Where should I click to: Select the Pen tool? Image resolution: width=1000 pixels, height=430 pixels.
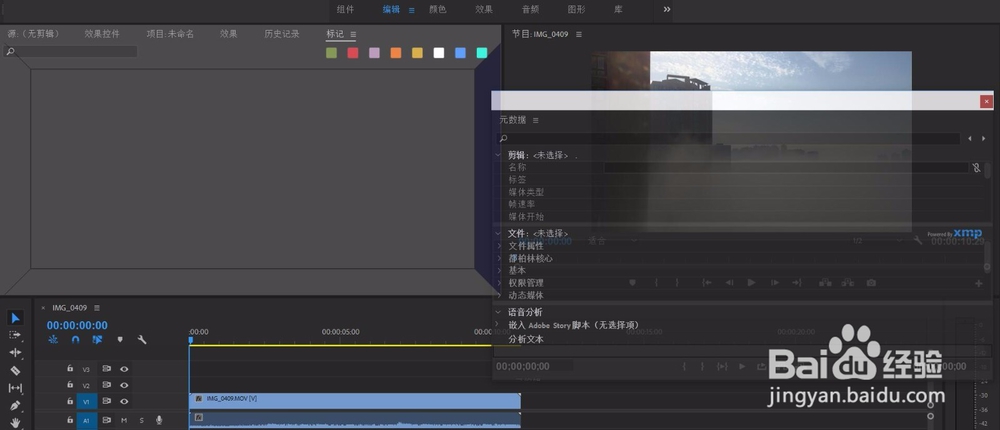(15, 405)
